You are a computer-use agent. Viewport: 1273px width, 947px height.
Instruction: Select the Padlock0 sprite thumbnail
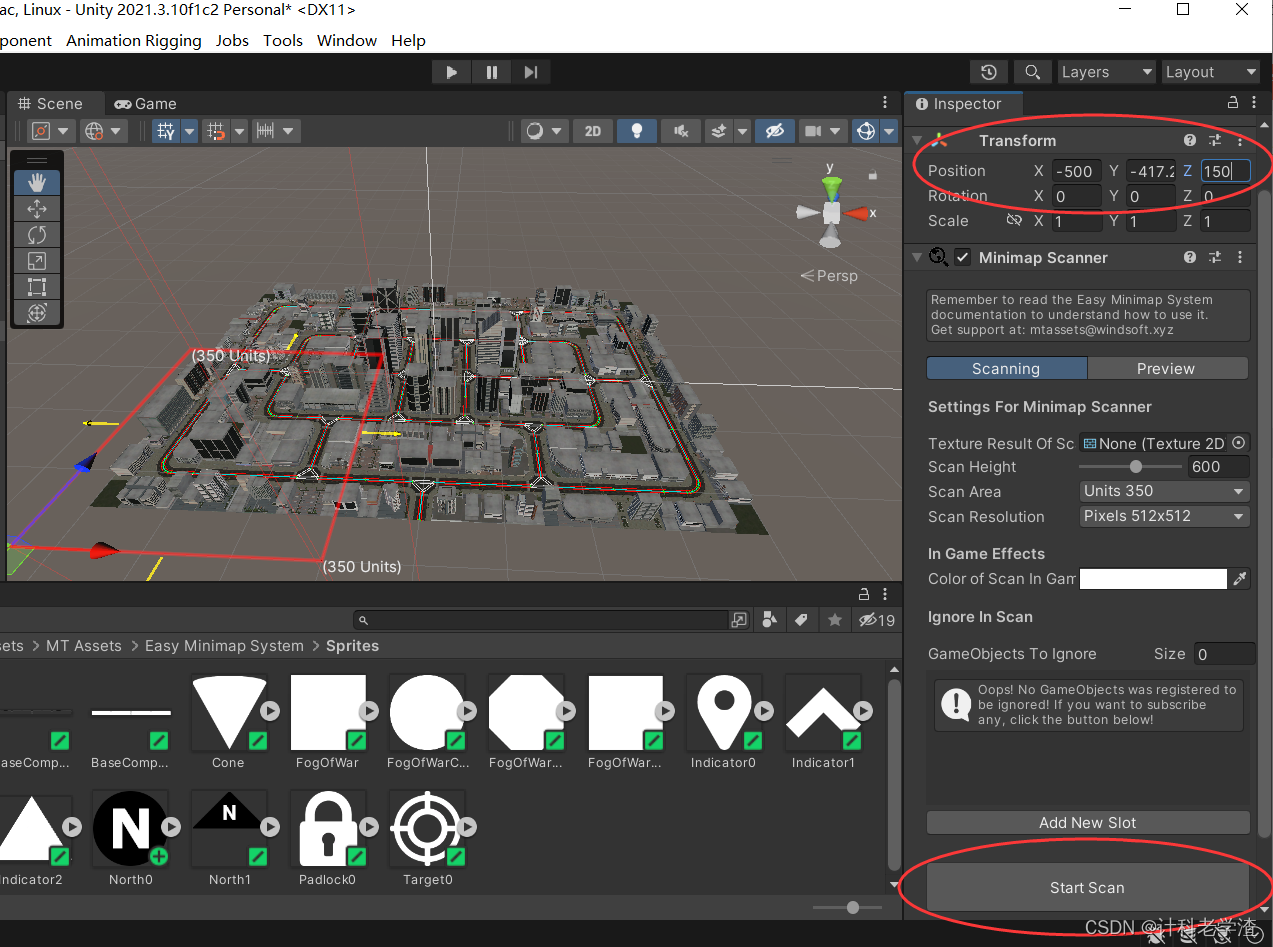[329, 828]
